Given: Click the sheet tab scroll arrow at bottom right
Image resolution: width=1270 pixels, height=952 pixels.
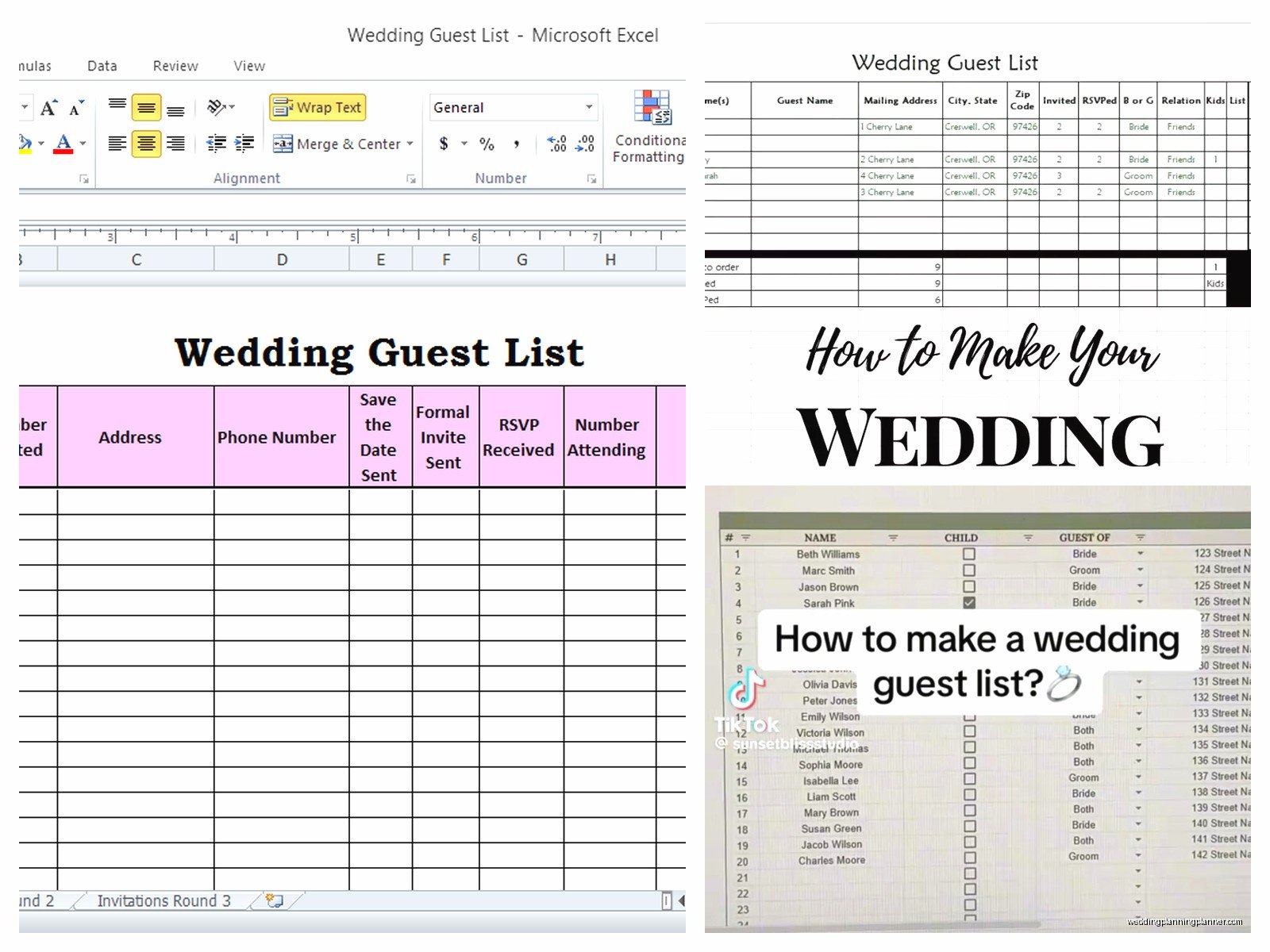Looking at the screenshot, I should 681,900.
